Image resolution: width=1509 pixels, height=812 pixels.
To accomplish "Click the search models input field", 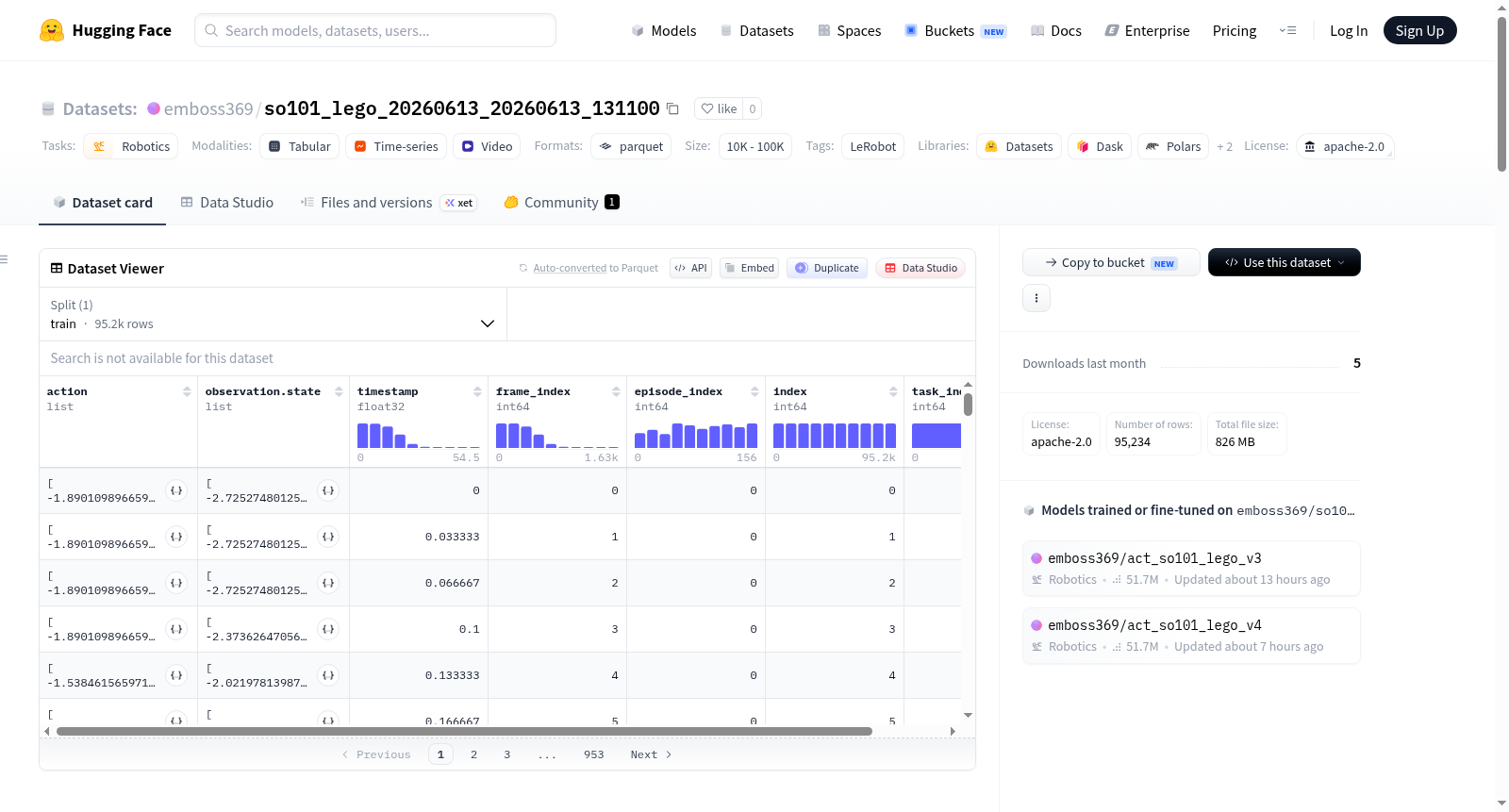I will point(375,30).
